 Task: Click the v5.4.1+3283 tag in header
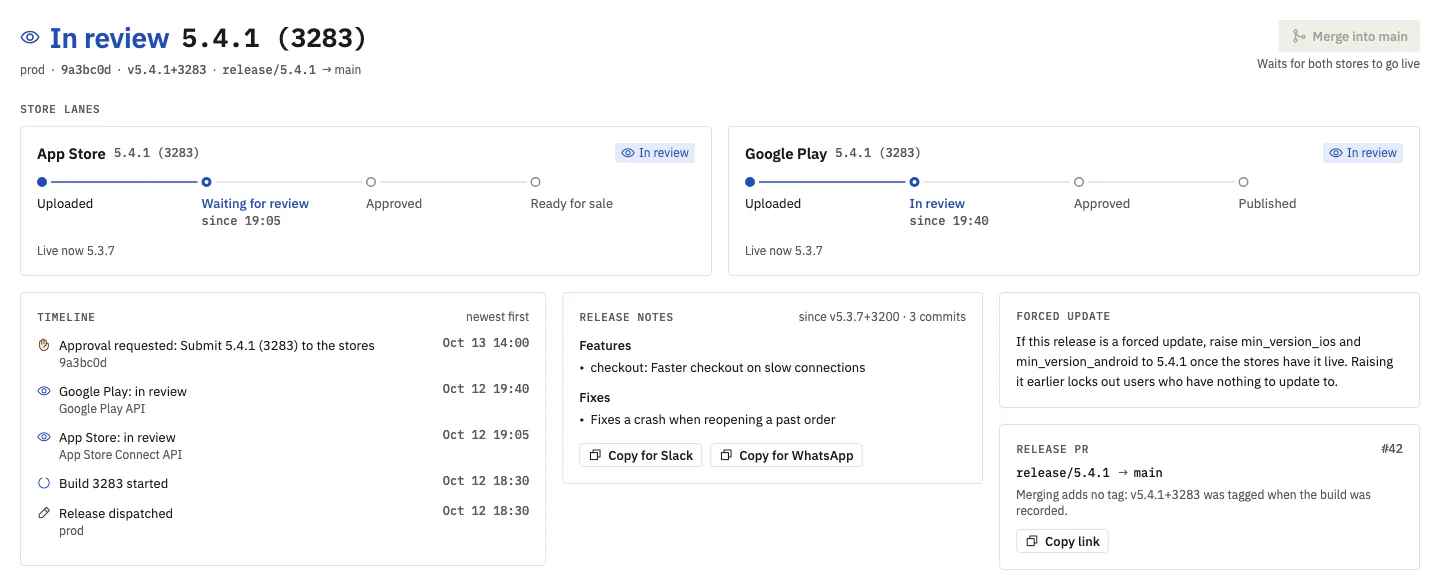167,70
